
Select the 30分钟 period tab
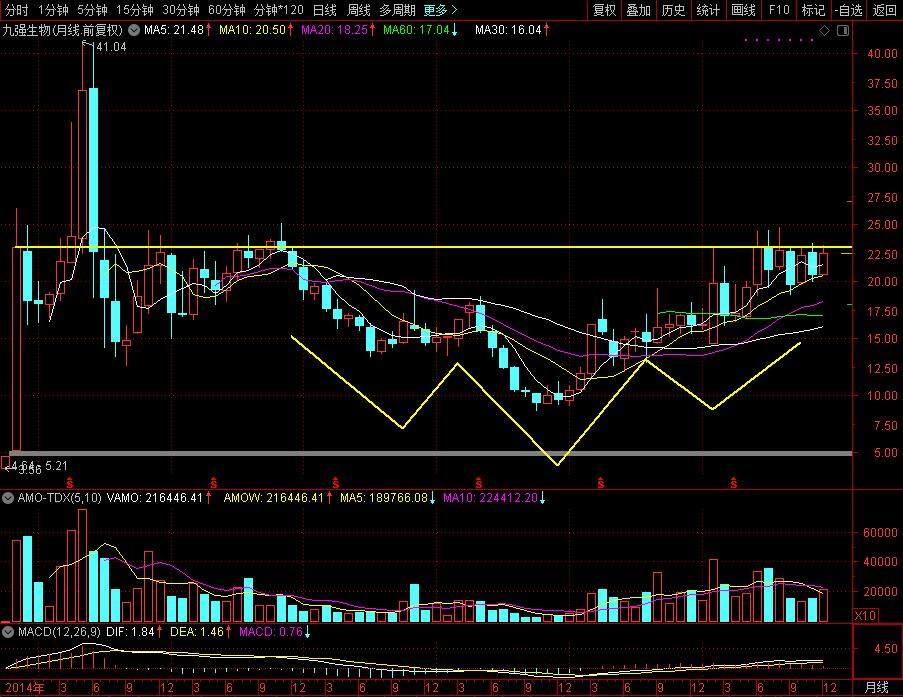(181, 10)
